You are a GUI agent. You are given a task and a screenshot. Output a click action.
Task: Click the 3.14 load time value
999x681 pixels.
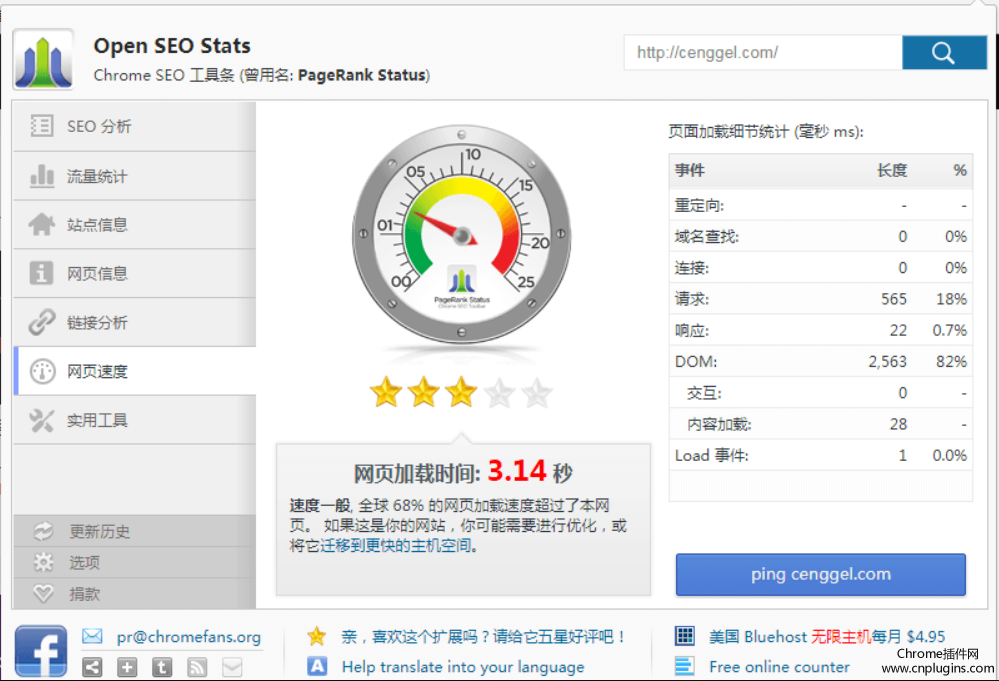click(517, 471)
